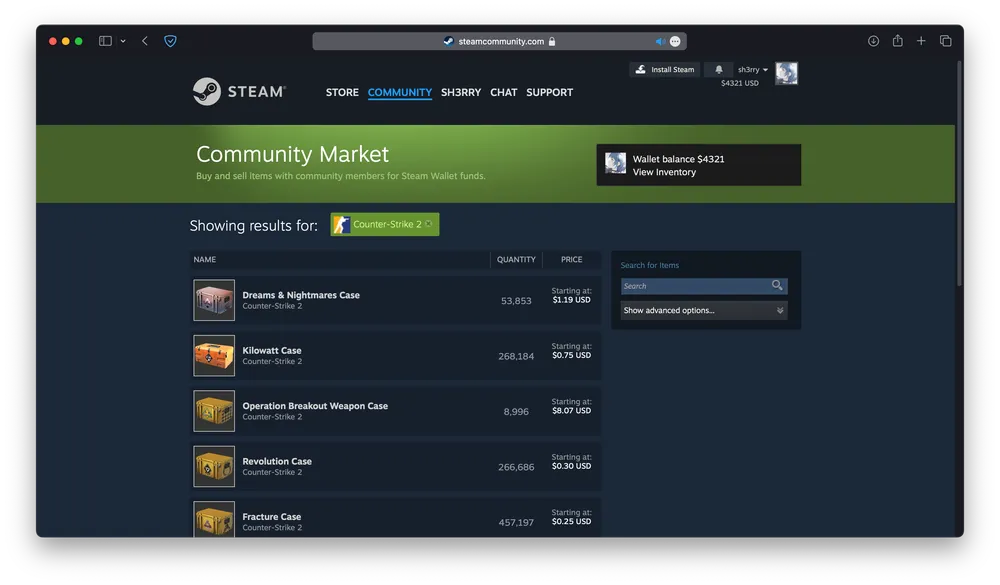Show the Safari downloads icon
Viewport: 1000px width, 585px height.
click(873, 41)
